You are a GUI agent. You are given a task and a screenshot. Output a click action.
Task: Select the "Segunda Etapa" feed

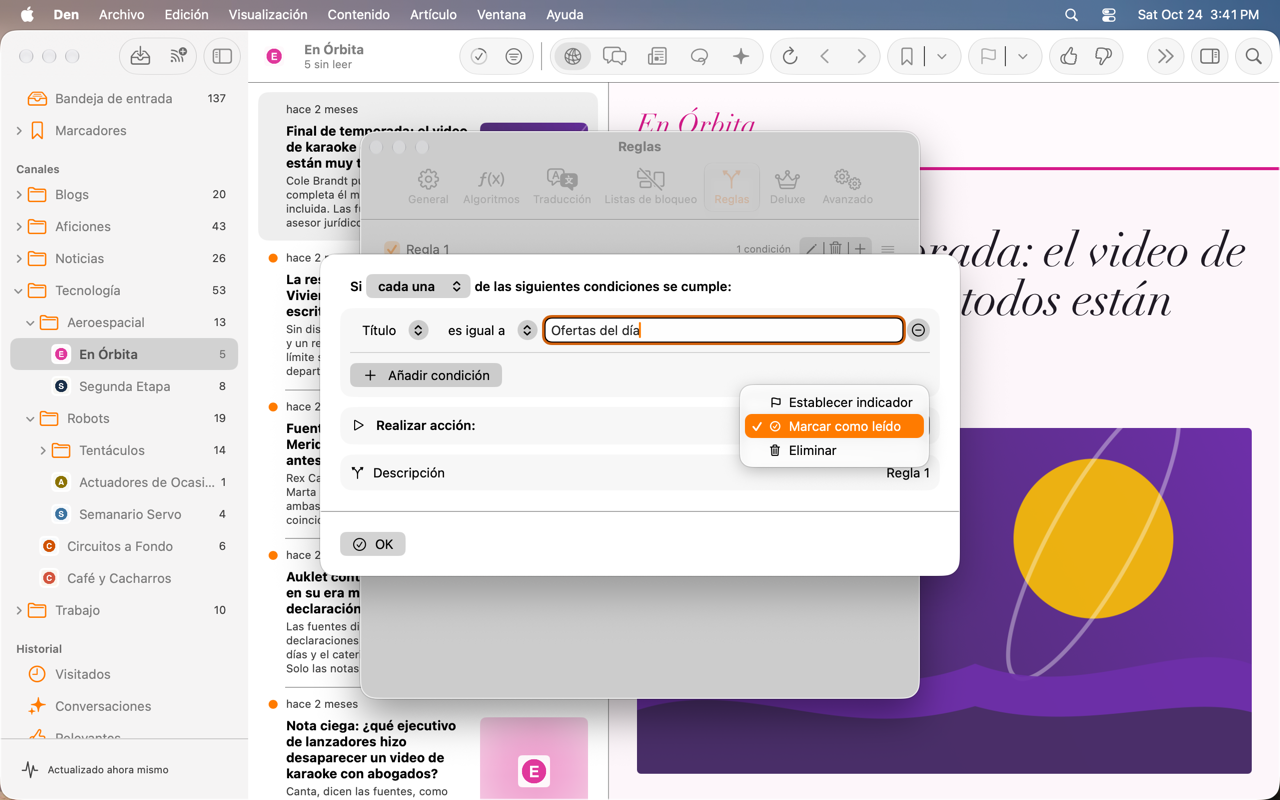(124, 386)
